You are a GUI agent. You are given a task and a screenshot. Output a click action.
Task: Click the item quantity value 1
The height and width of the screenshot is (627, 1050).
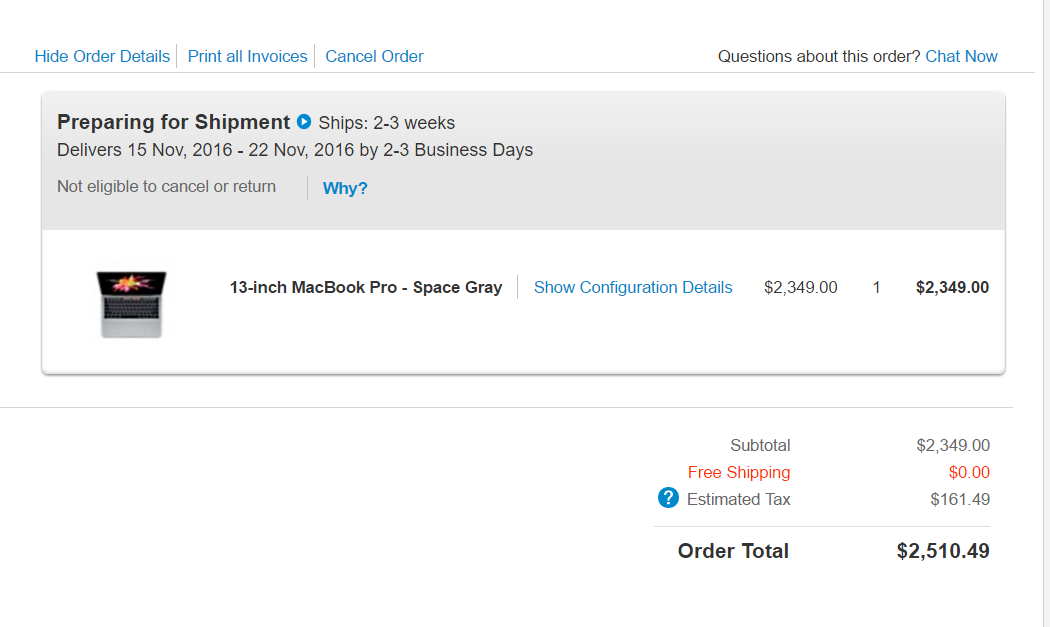coord(876,287)
